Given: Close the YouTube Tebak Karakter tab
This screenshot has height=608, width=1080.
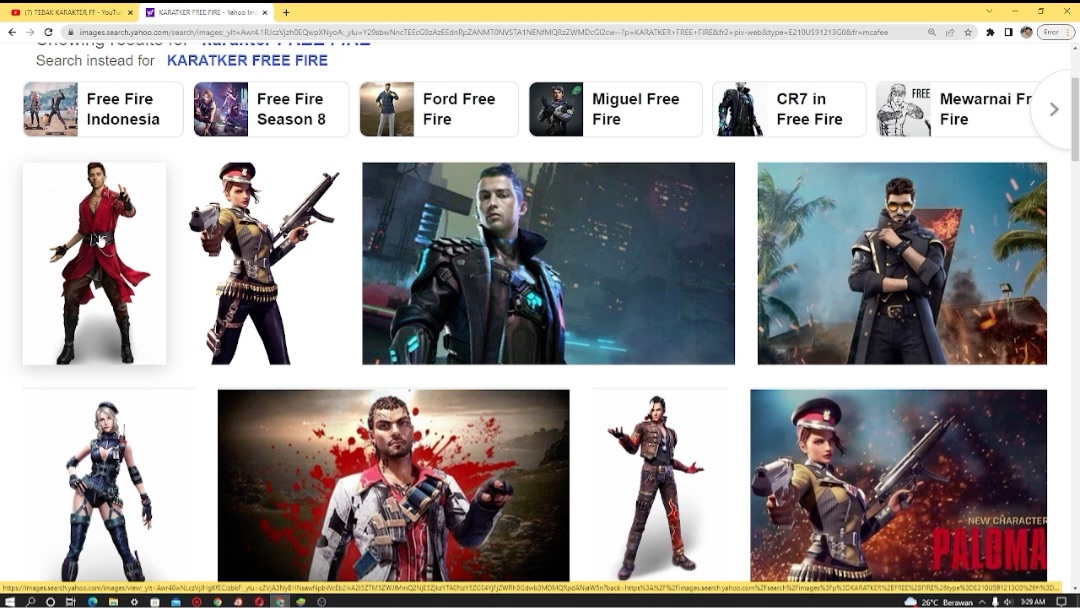Looking at the screenshot, I should point(130,12).
